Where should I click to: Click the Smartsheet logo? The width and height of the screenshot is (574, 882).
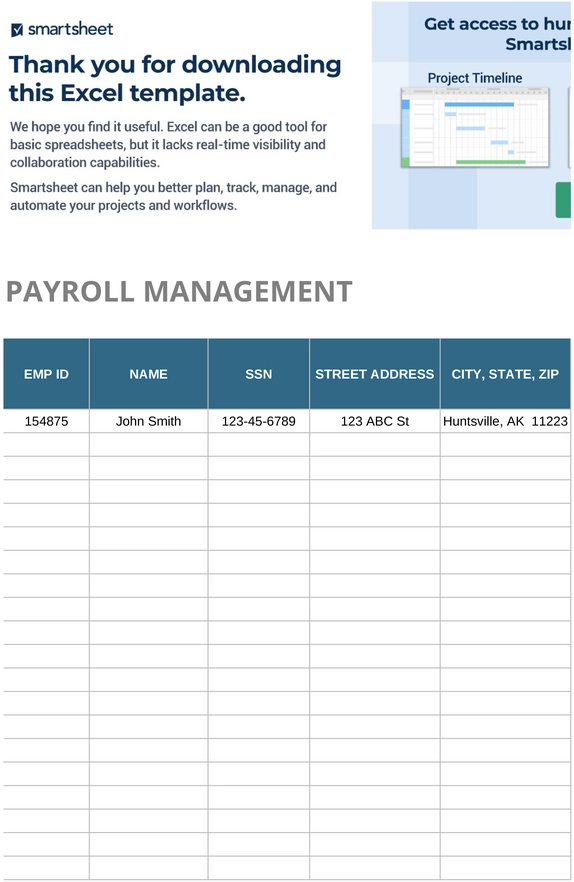coord(62,29)
